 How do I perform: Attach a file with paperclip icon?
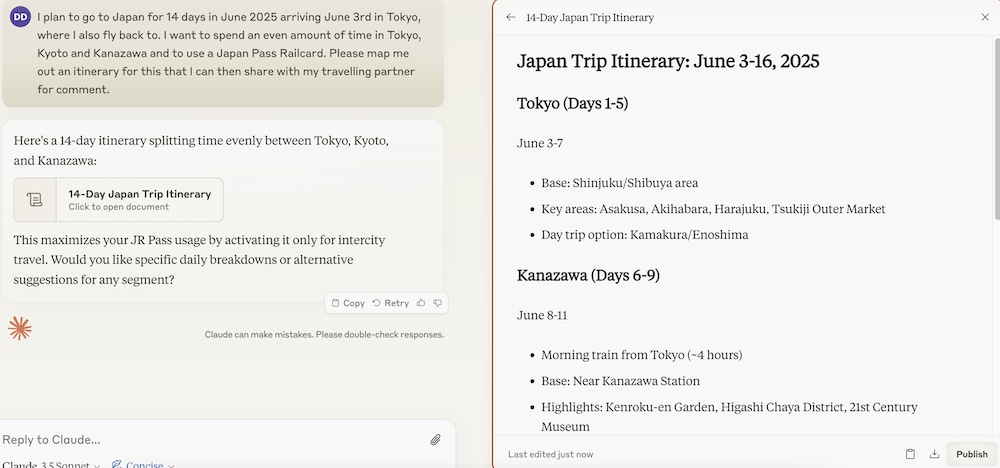[x=436, y=439]
